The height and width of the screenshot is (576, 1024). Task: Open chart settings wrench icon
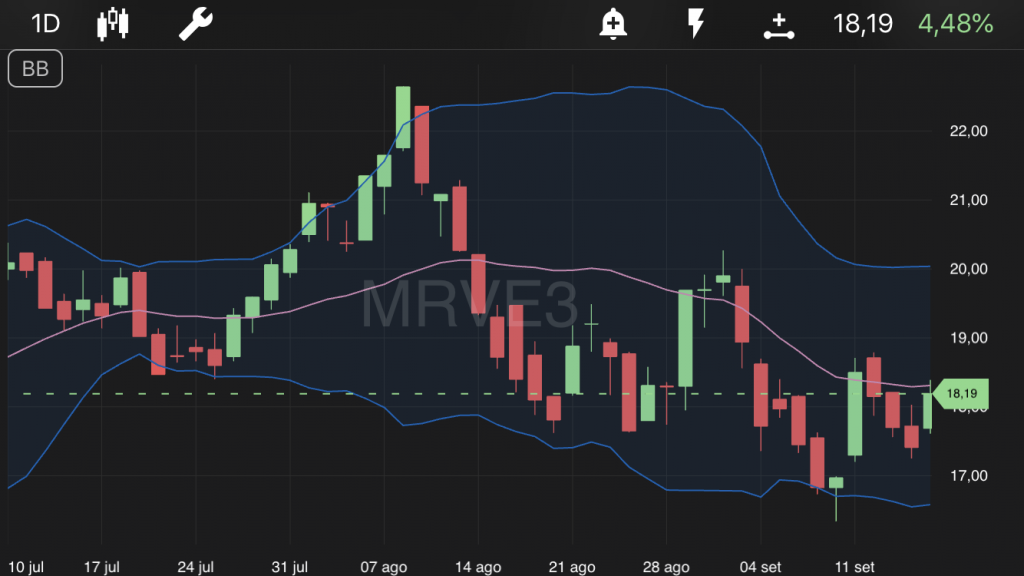pyautogui.click(x=196, y=24)
